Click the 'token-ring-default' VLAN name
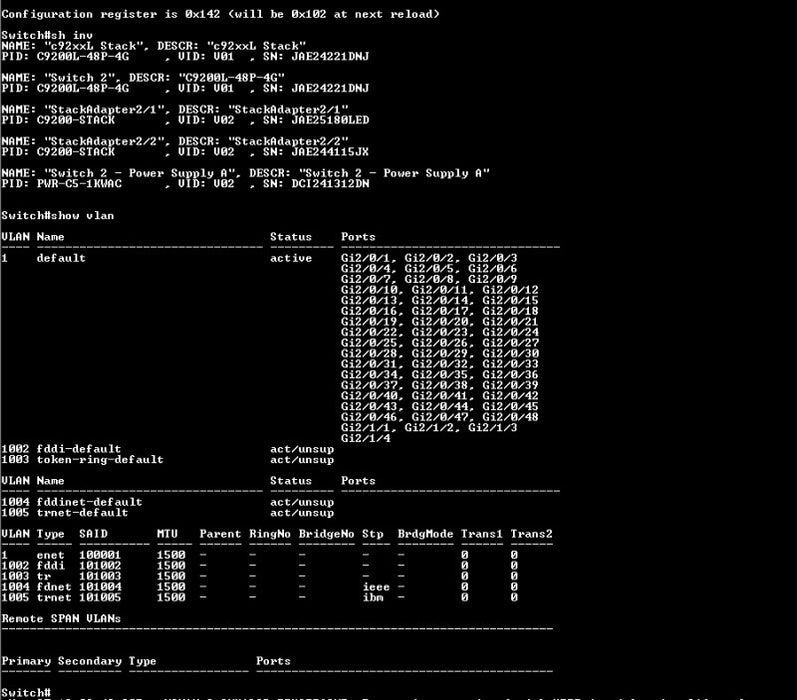Screen dimensions: 797x700 tap(100, 460)
